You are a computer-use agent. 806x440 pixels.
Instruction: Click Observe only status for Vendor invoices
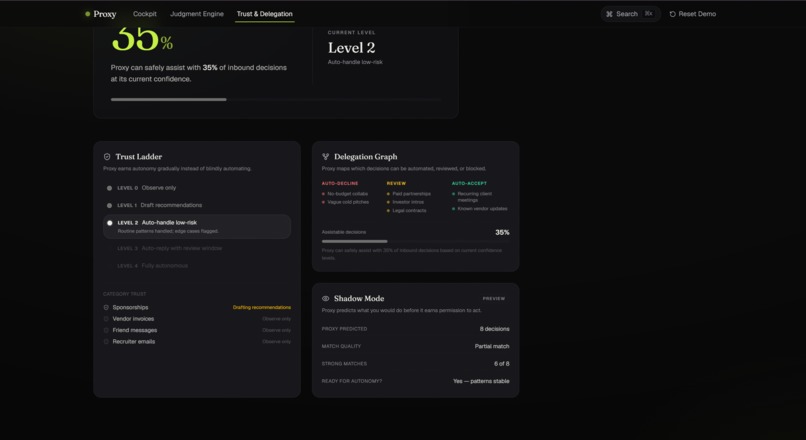(277, 319)
